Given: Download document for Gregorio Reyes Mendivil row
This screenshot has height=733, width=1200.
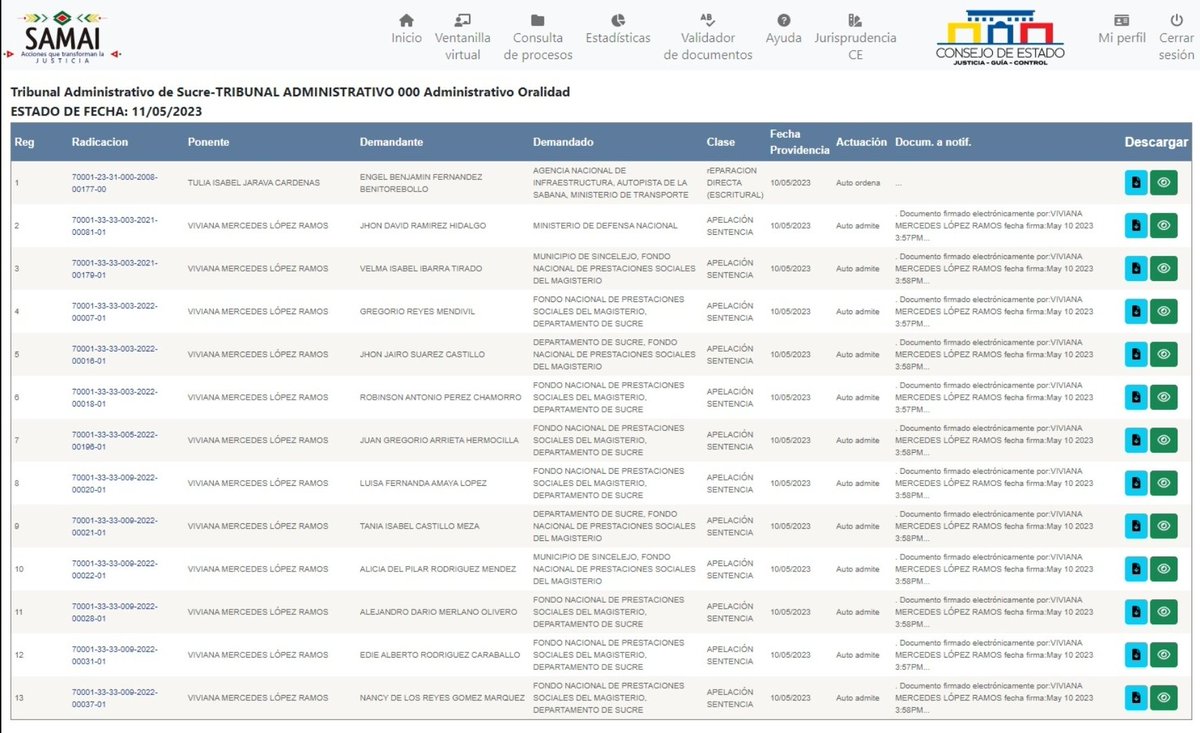Looking at the screenshot, I should pos(1135,311).
